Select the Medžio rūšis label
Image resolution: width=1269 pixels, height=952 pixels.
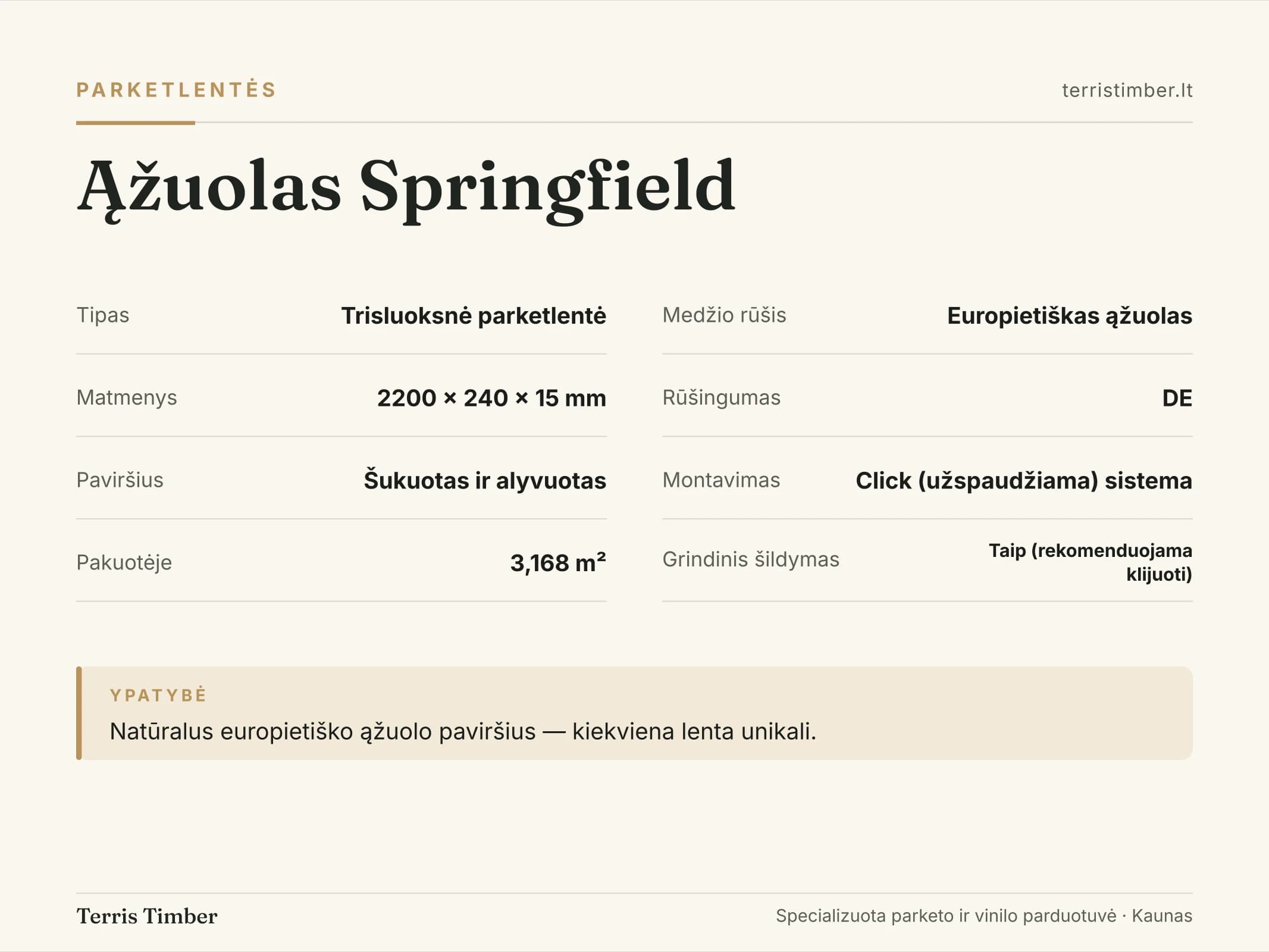(724, 315)
